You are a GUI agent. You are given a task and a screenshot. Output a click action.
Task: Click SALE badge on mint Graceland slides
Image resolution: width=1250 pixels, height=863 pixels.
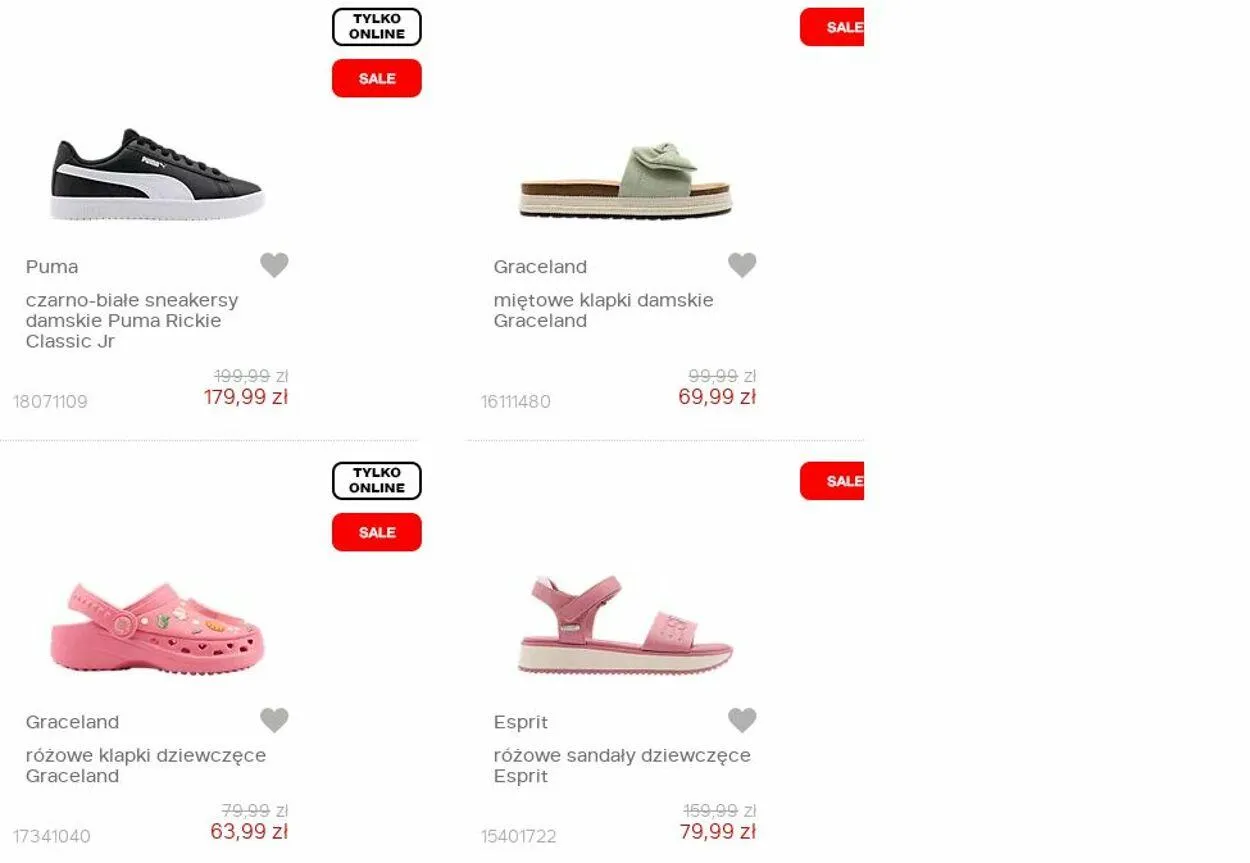(x=832, y=27)
